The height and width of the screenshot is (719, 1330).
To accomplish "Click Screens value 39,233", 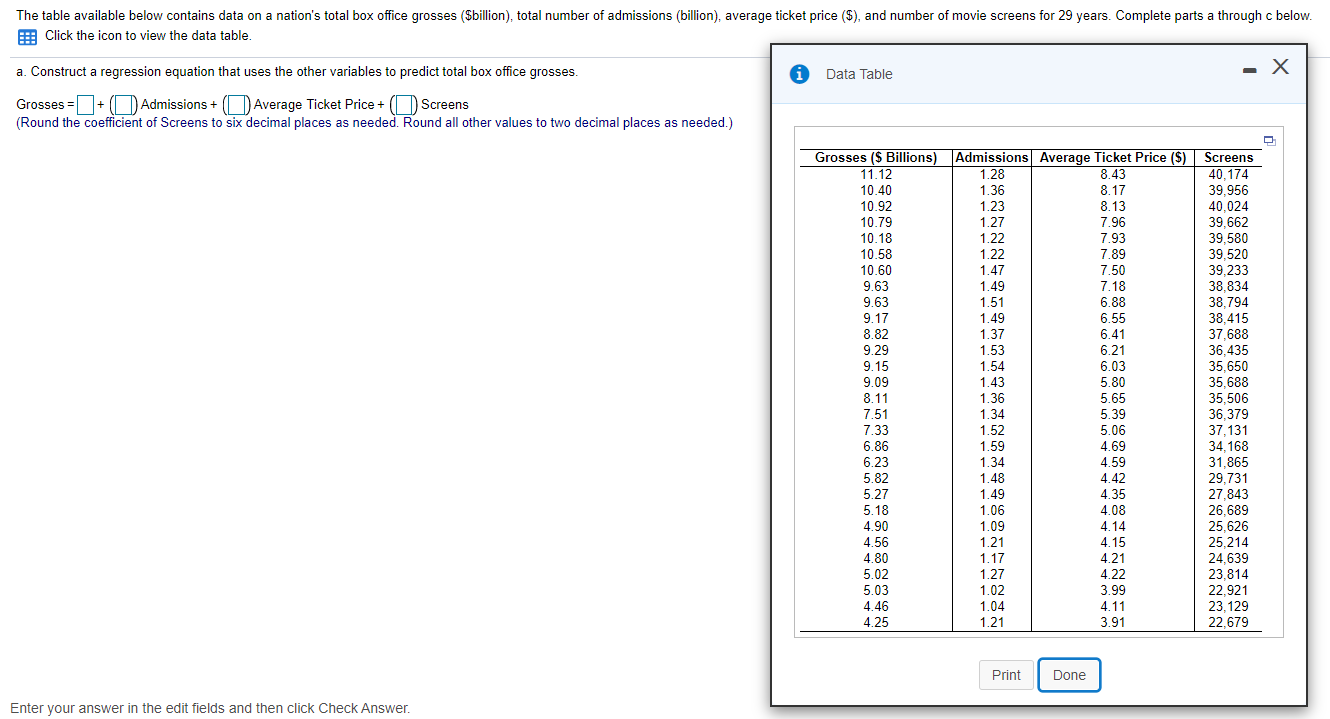I will pyautogui.click(x=1229, y=270).
